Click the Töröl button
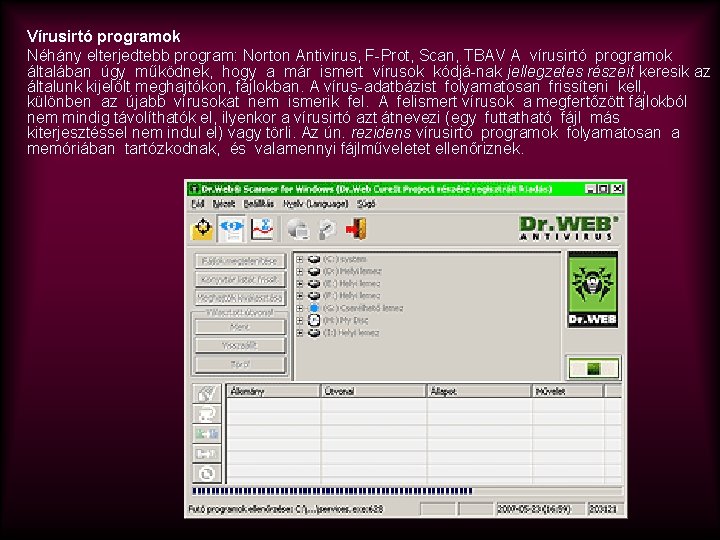 click(x=241, y=365)
